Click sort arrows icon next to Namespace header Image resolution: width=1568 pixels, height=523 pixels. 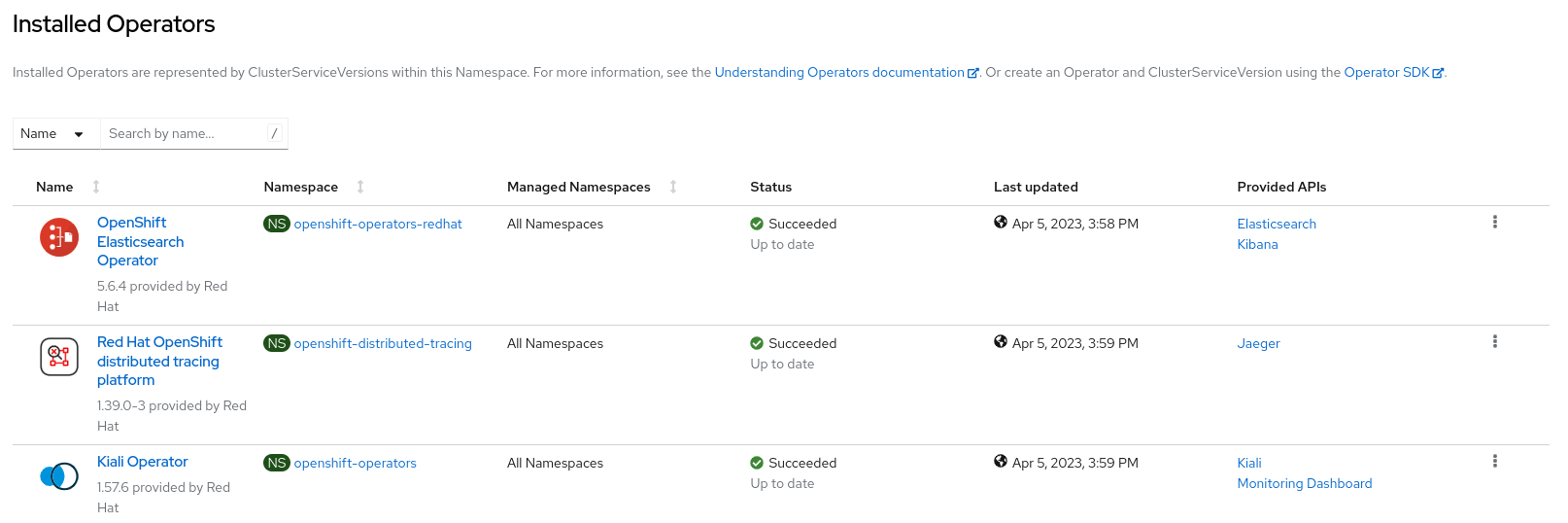coord(360,187)
